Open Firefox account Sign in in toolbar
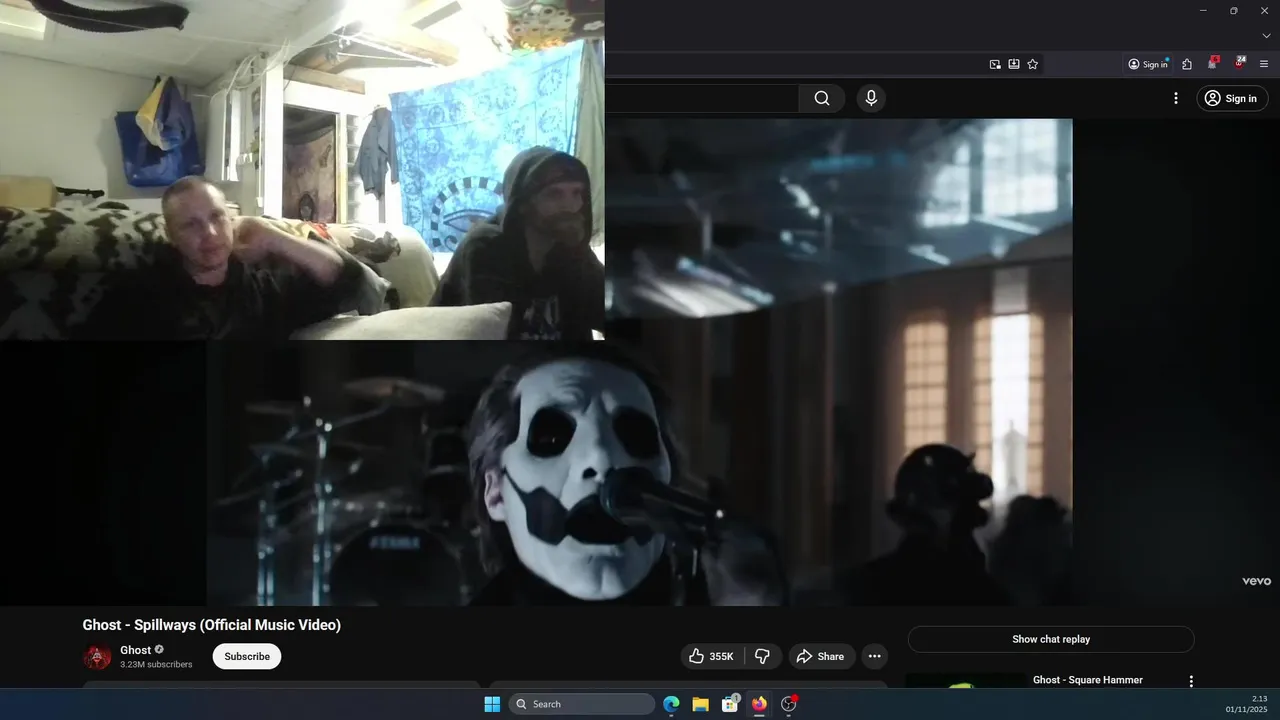This screenshot has height=720, width=1280. coord(1148,64)
